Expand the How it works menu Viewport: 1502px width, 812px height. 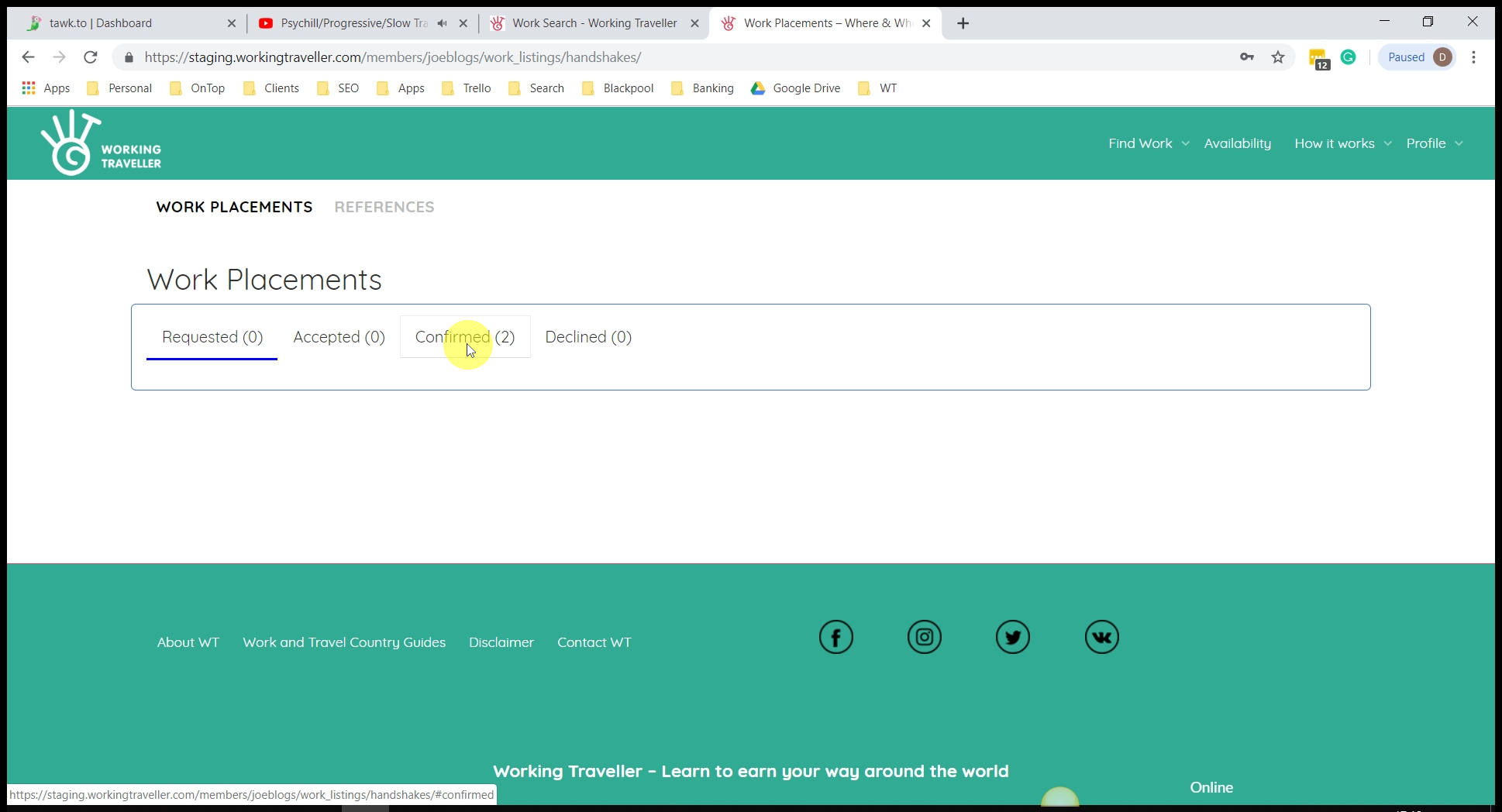tap(1342, 143)
